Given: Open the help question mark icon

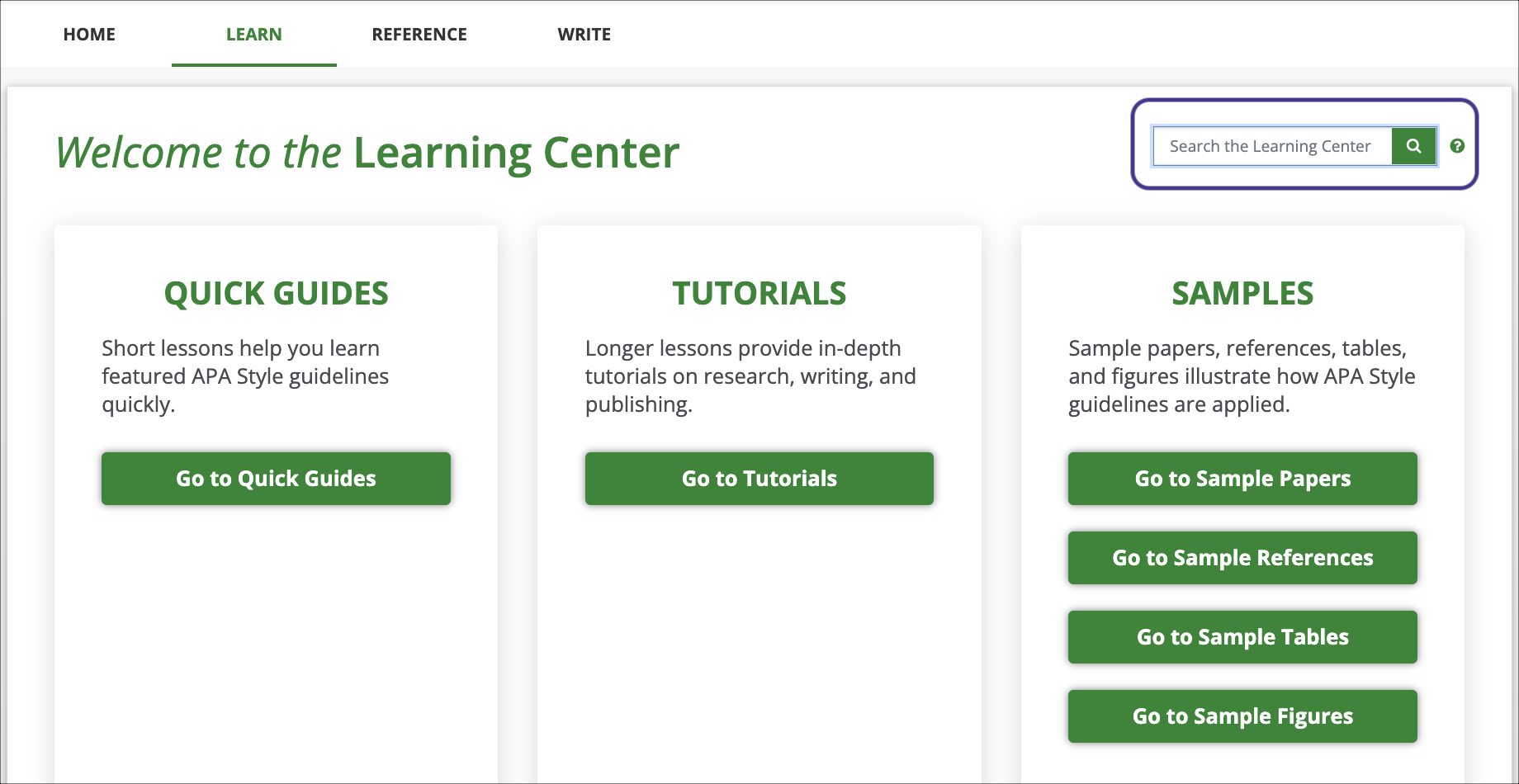Looking at the screenshot, I should click(1458, 146).
